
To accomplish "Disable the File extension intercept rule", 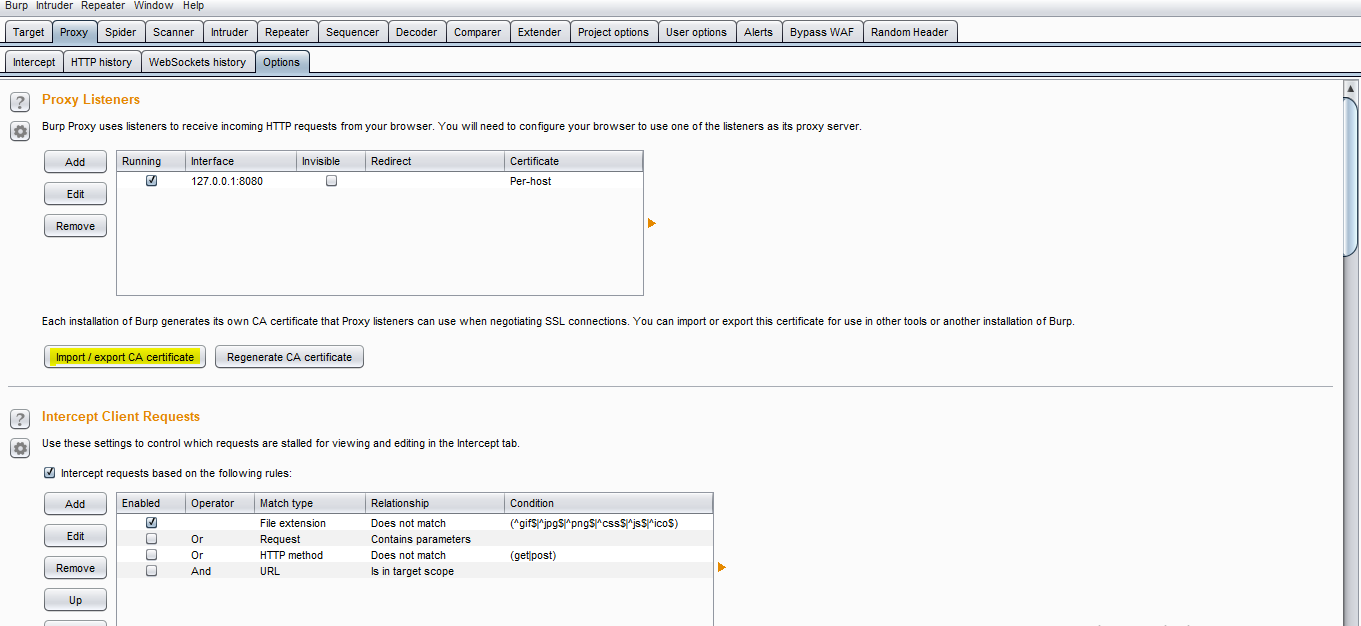I will point(152,523).
